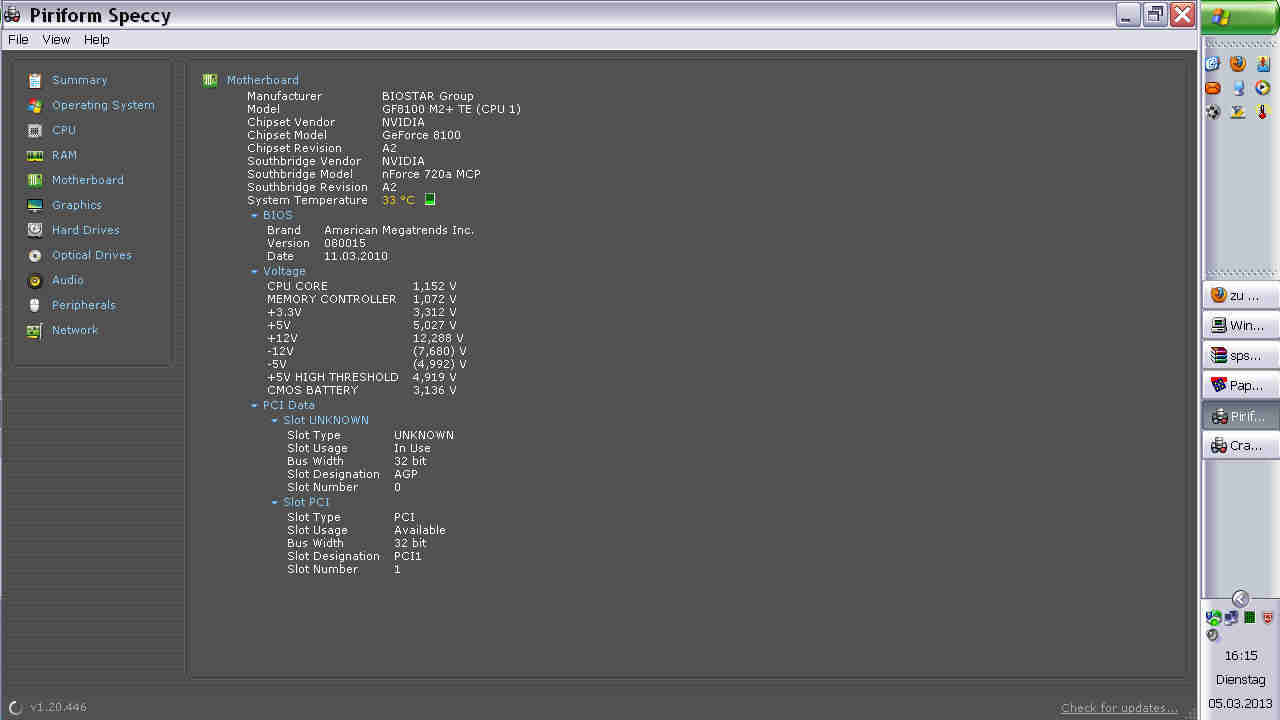Switch to the 'Win...' taskbar button

pos(1240,325)
